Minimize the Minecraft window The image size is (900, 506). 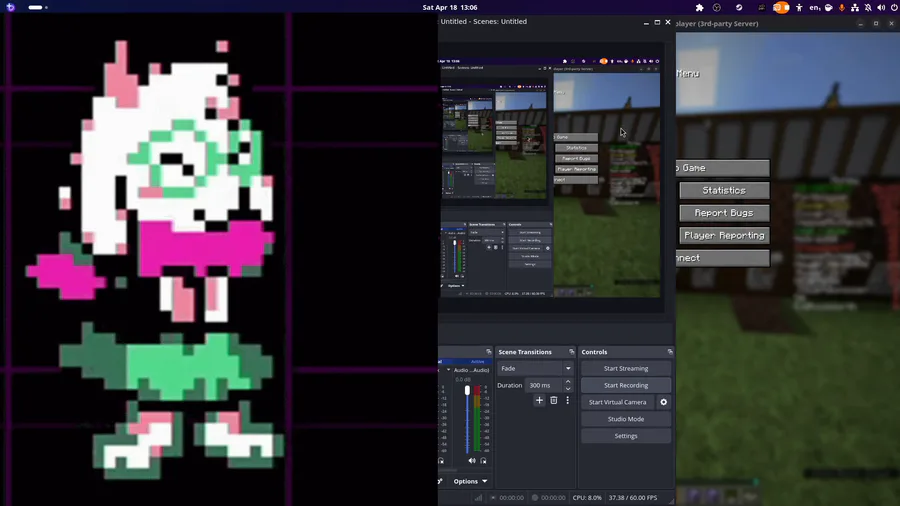(860, 24)
